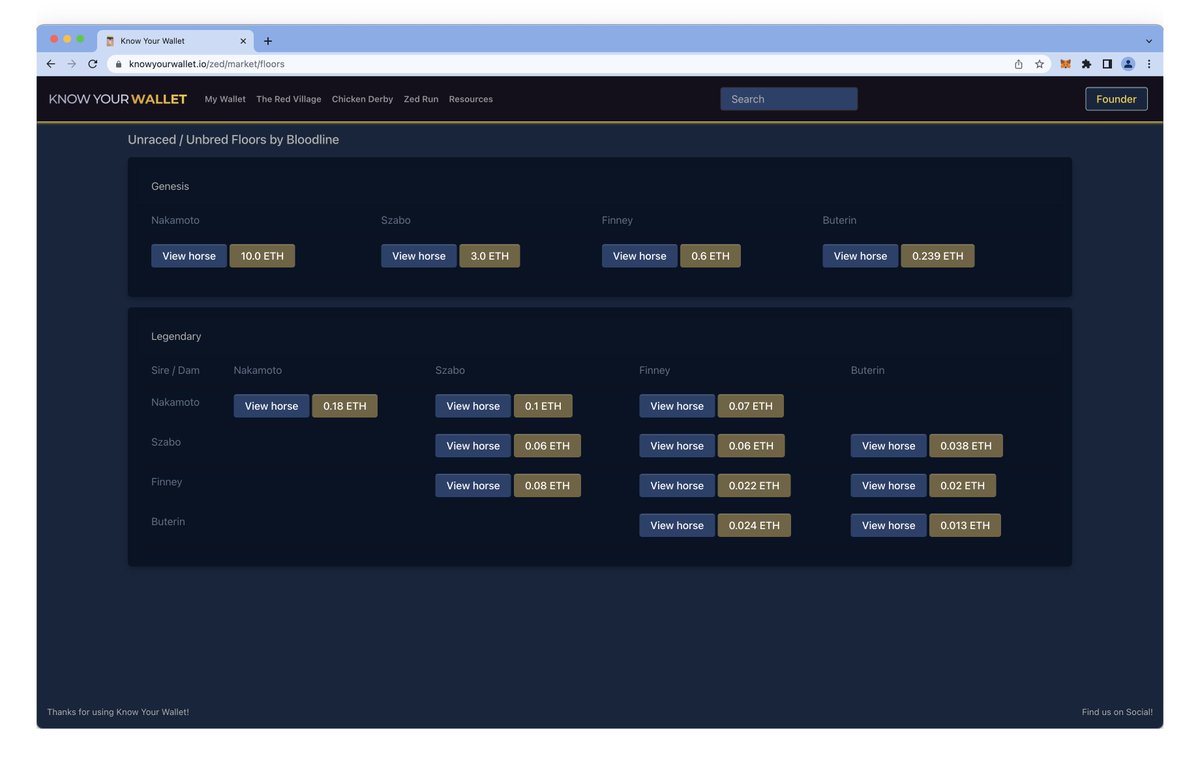Click inside the Search field
Screen dimensions: 1200x777
[x=788, y=99]
